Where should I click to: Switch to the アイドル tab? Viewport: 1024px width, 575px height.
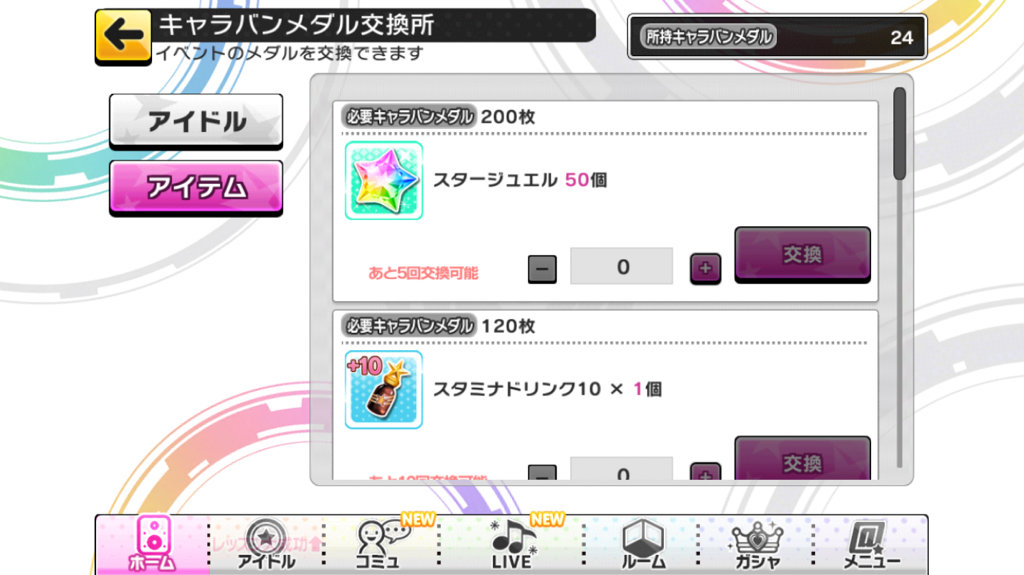(196, 122)
